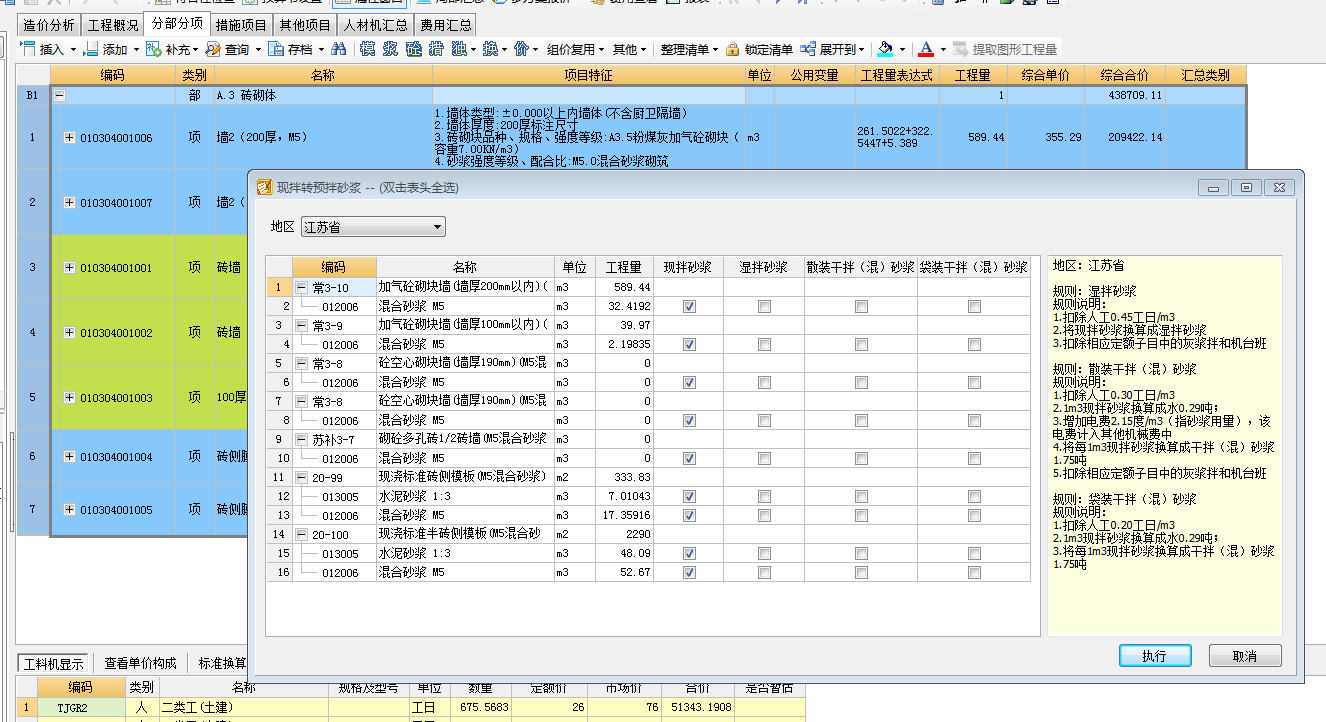Uncheck 现拌砂浆 for row 8 混合砂浆 M5
1326x722 pixels.
(x=688, y=421)
